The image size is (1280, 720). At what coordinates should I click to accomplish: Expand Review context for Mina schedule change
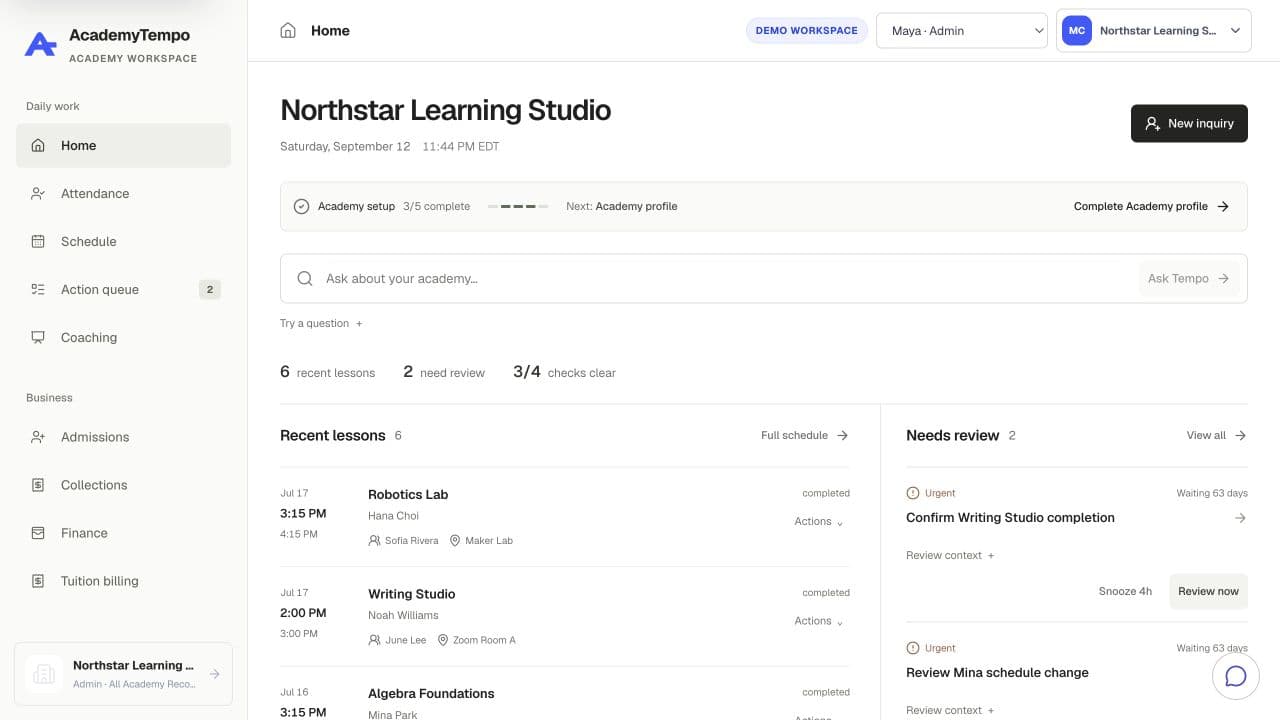click(950, 710)
